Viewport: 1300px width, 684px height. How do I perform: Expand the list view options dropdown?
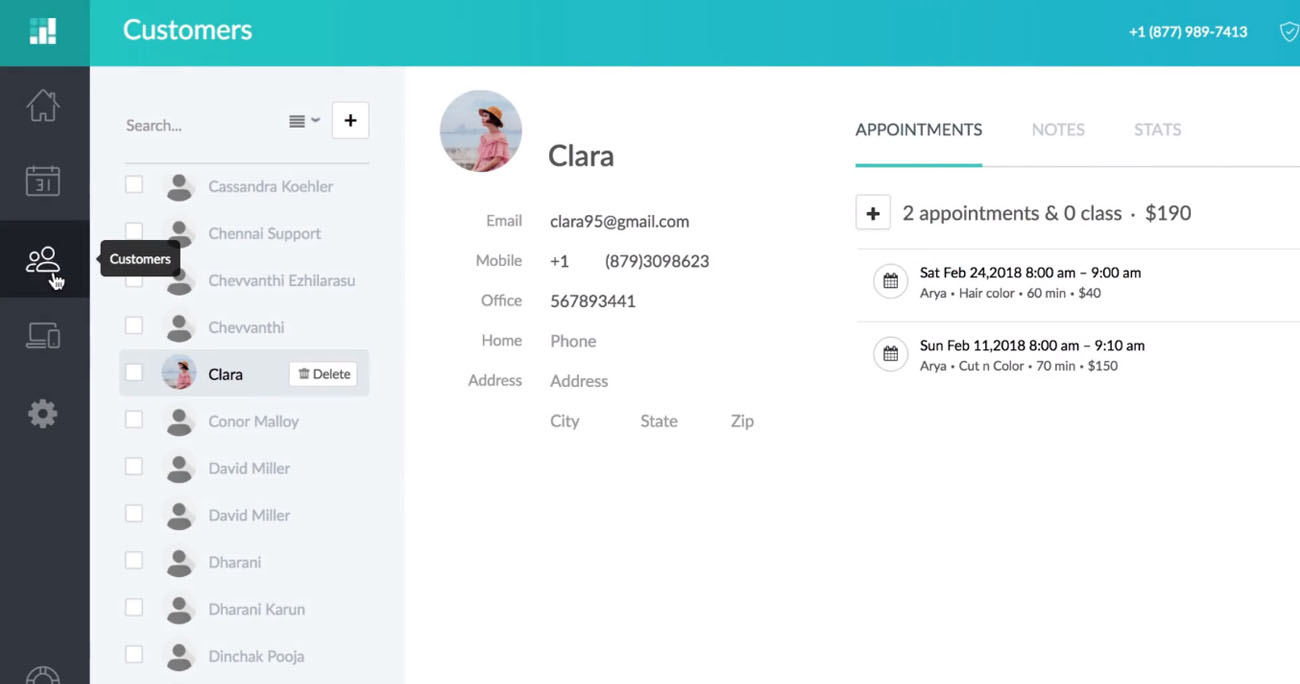click(x=304, y=121)
